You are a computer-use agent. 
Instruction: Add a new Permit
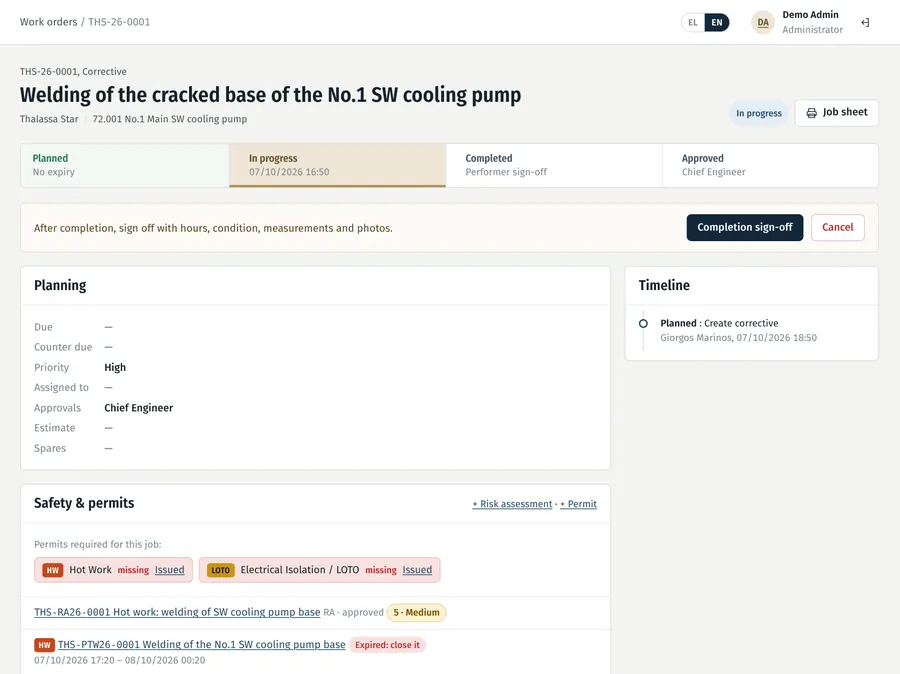579,503
